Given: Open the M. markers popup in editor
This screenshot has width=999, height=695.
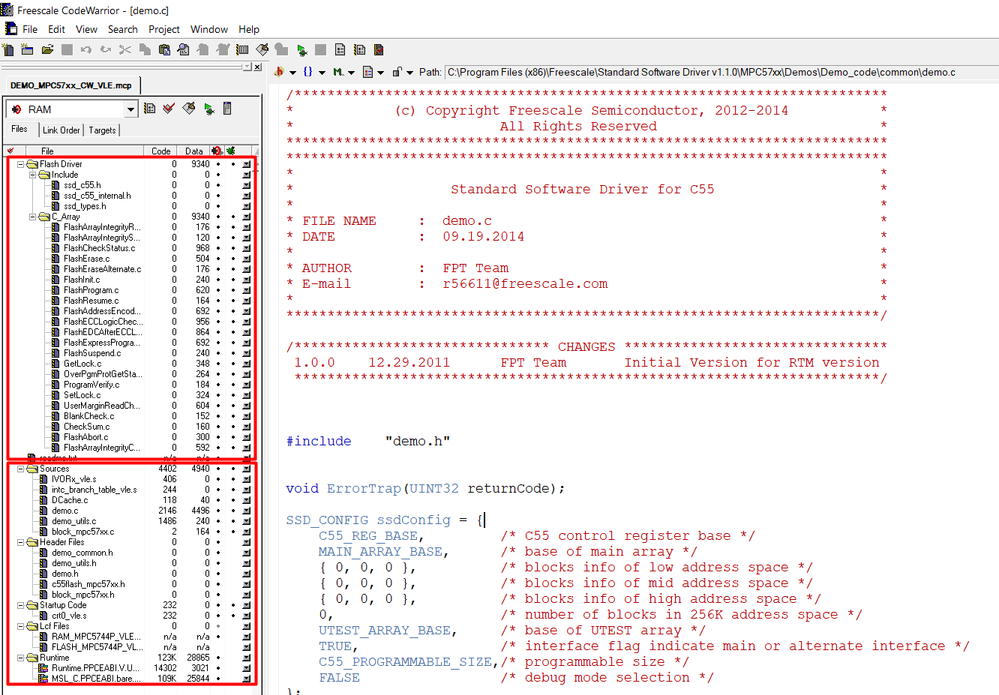Looking at the screenshot, I should pyautogui.click(x=343, y=72).
